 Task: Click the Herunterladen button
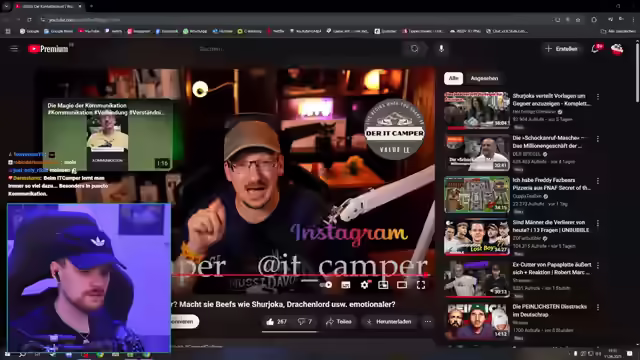click(389, 322)
